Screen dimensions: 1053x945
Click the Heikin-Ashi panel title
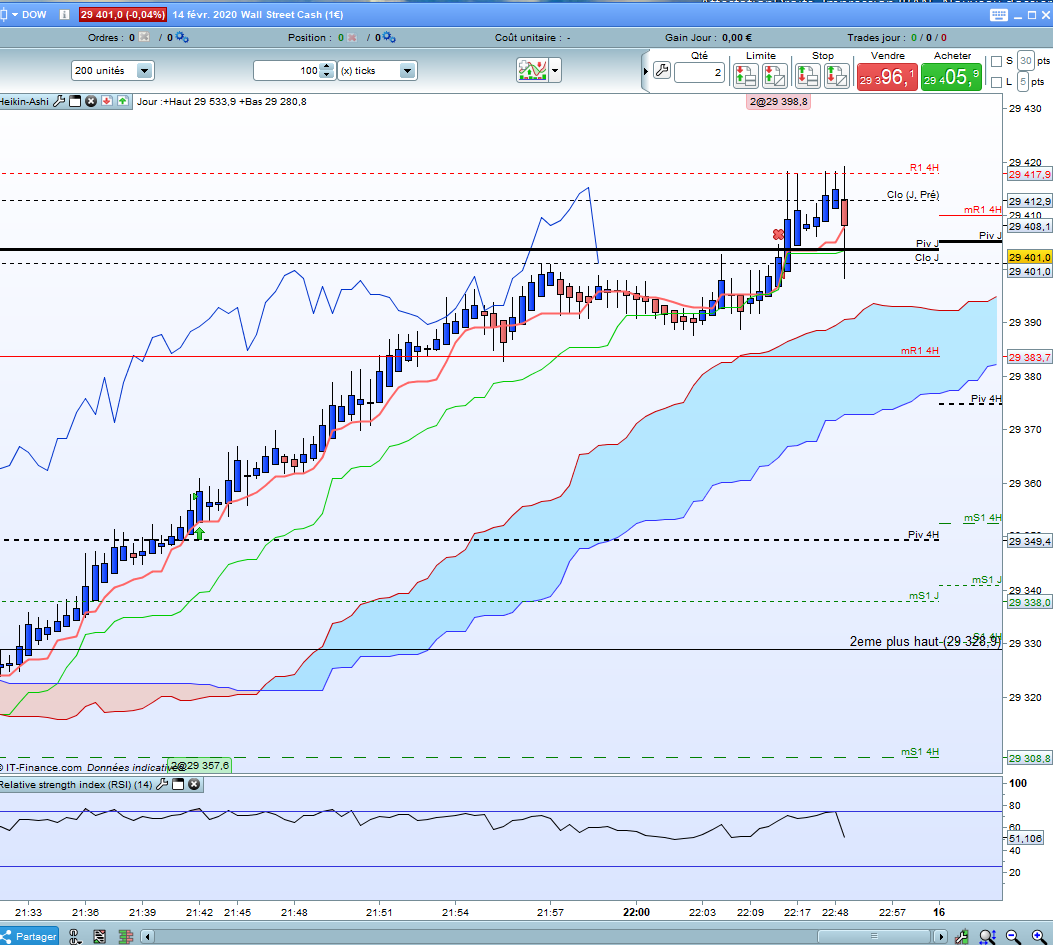pyautogui.click(x=24, y=101)
